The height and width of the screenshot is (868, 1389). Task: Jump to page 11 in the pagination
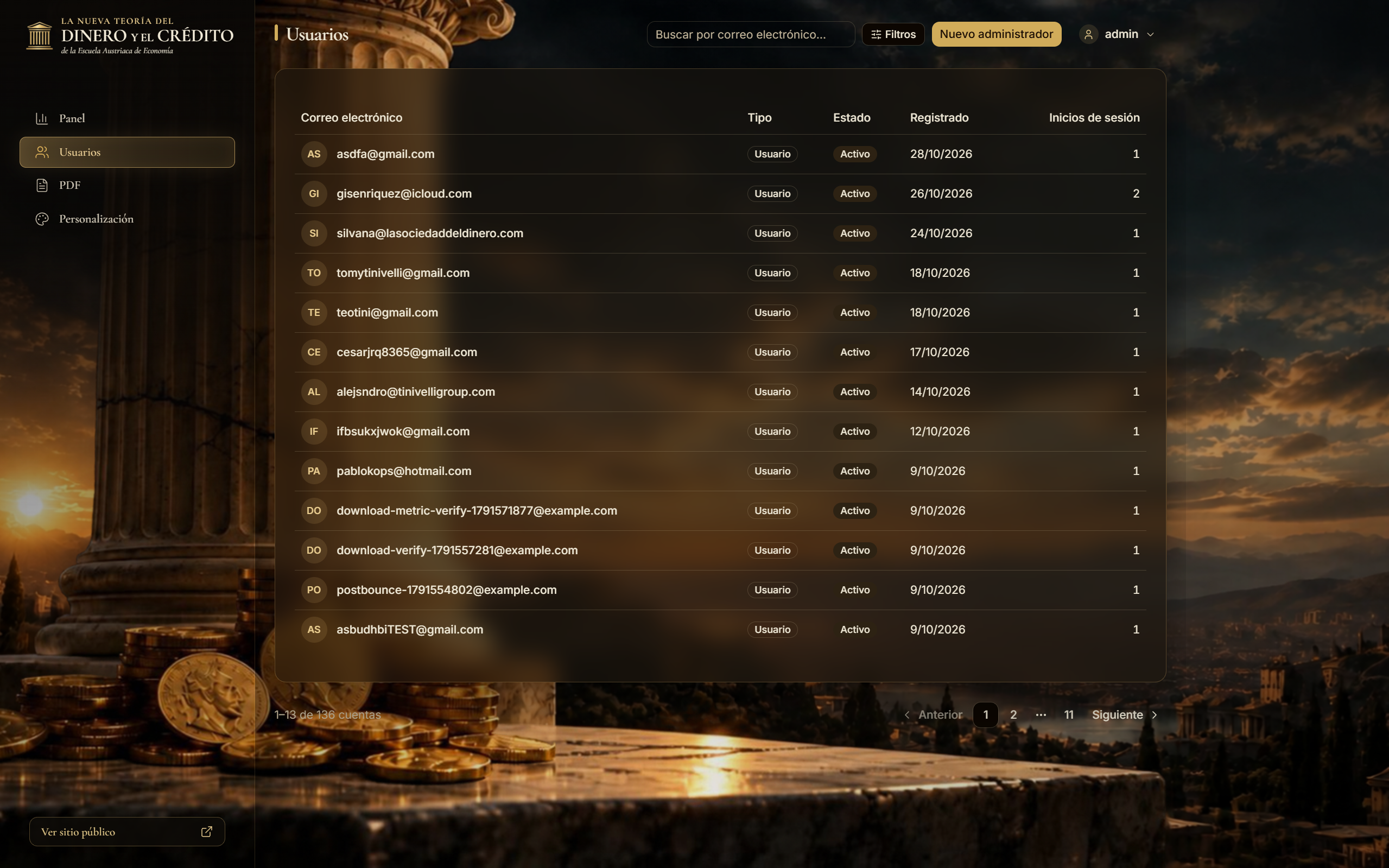pos(1069,715)
